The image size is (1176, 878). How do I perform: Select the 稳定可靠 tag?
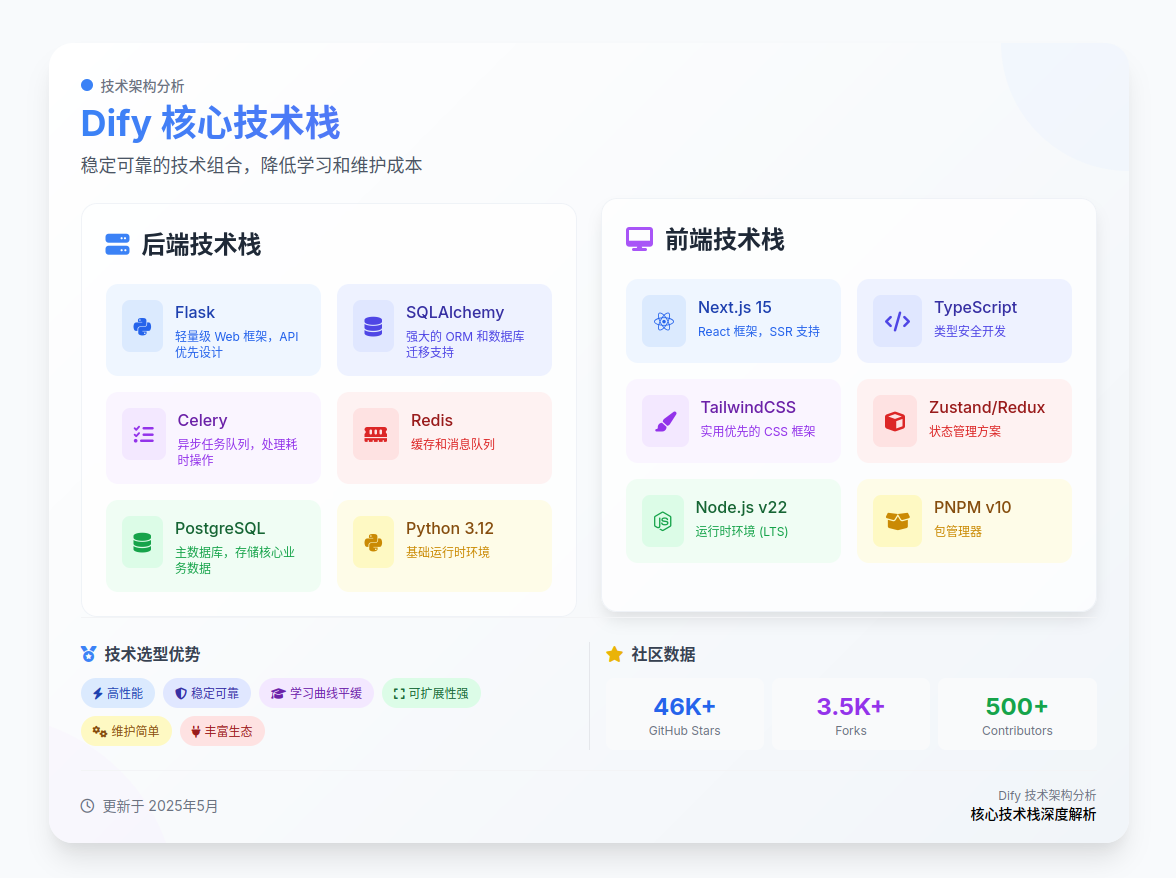pos(207,694)
